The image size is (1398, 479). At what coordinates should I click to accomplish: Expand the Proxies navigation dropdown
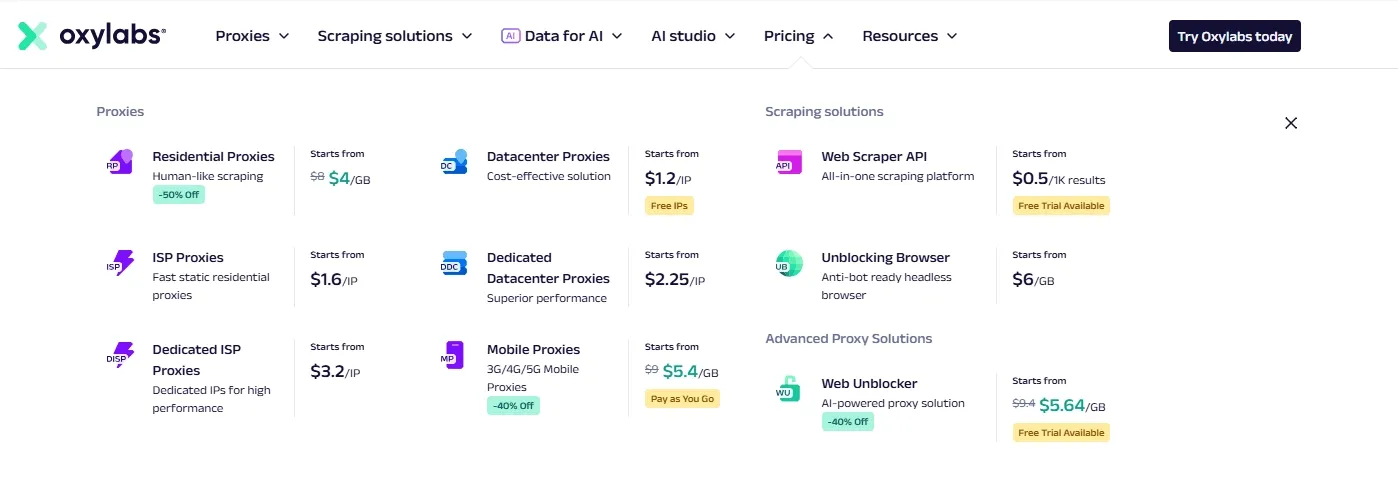252,36
